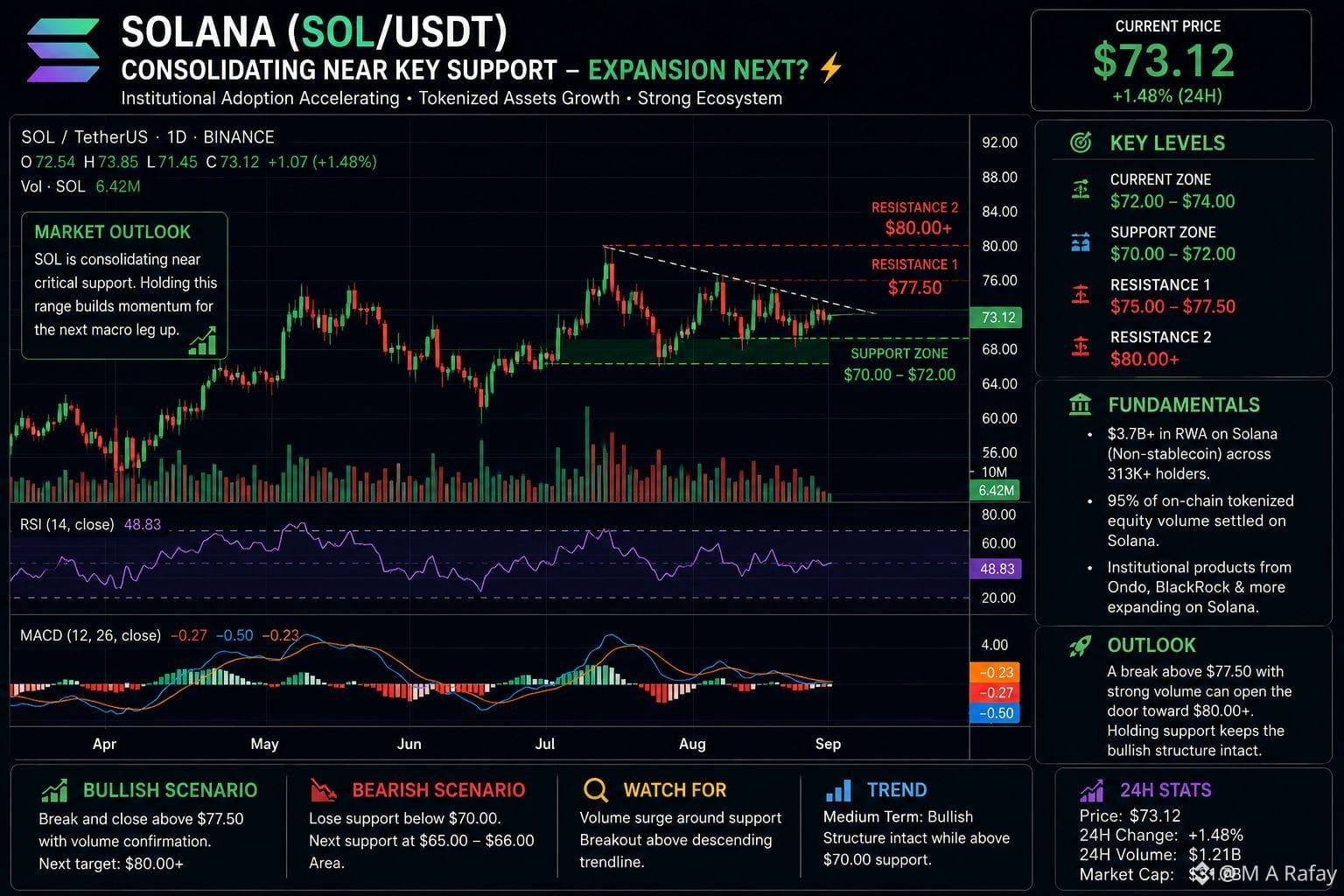The width and height of the screenshot is (1344, 896).
Task: Click the rocket icon beside OUTLOOK
Action: [x=1080, y=646]
